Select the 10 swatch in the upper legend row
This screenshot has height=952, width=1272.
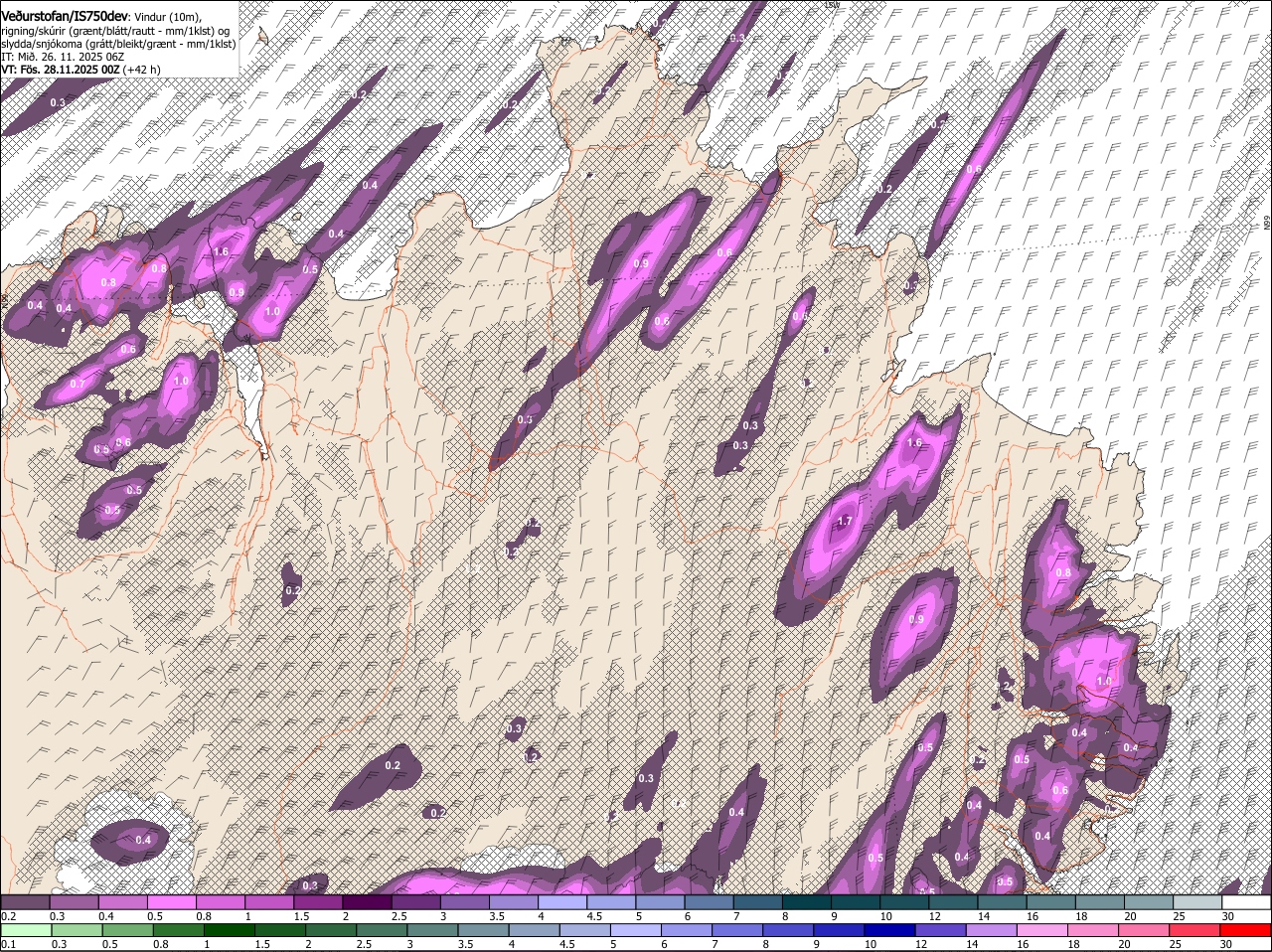[904, 902]
